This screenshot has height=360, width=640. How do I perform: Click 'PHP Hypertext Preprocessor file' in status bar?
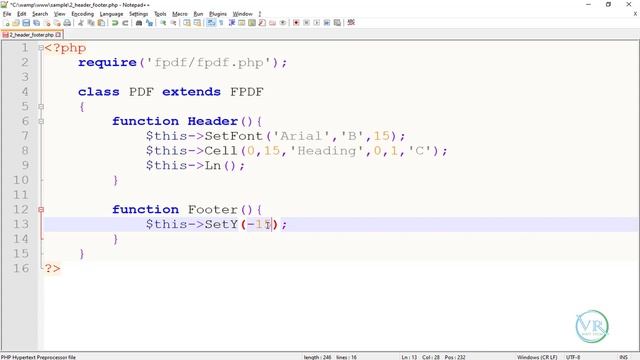tap(38, 357)
